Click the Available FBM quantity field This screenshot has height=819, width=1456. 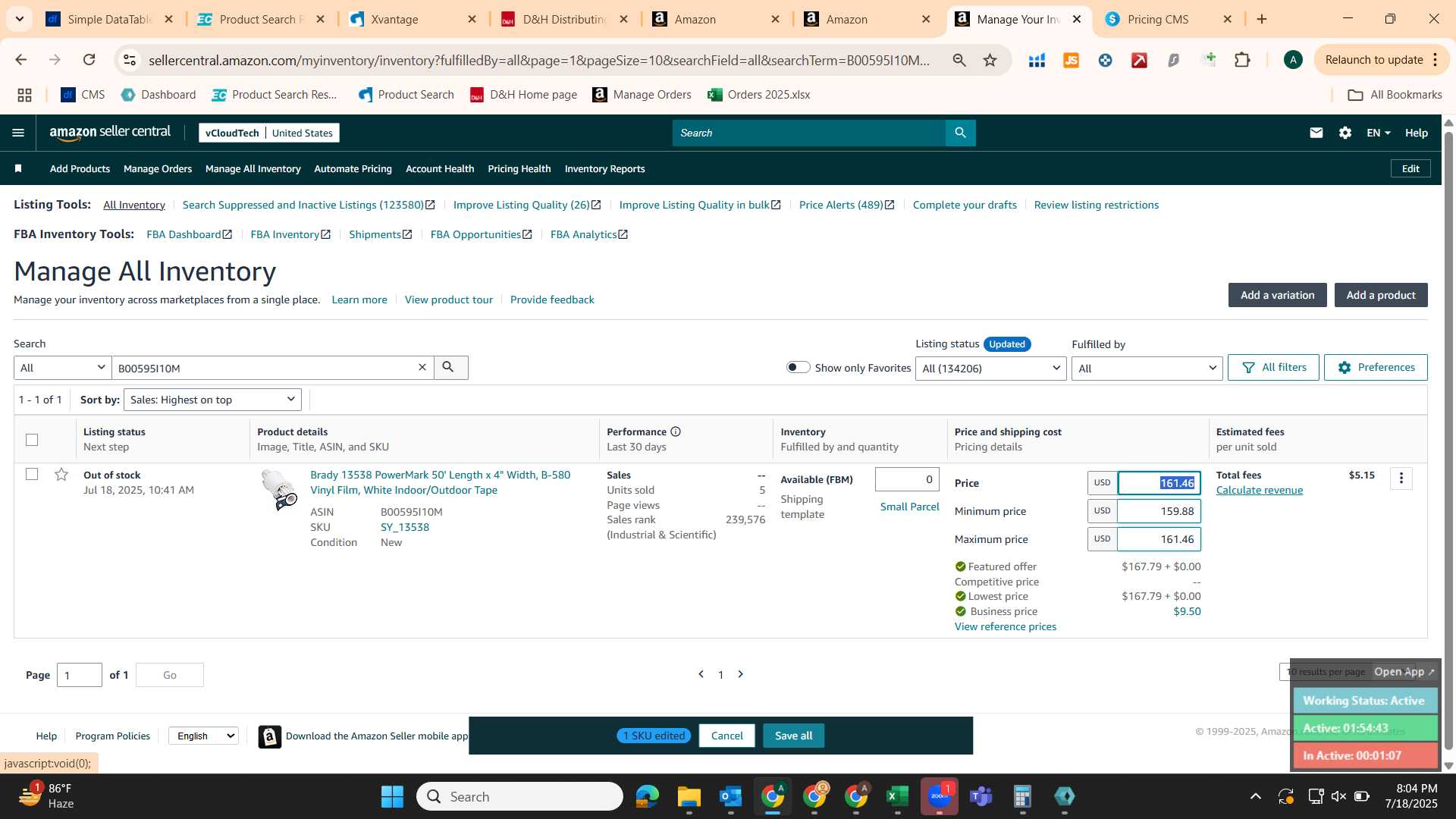pos(907,479)
